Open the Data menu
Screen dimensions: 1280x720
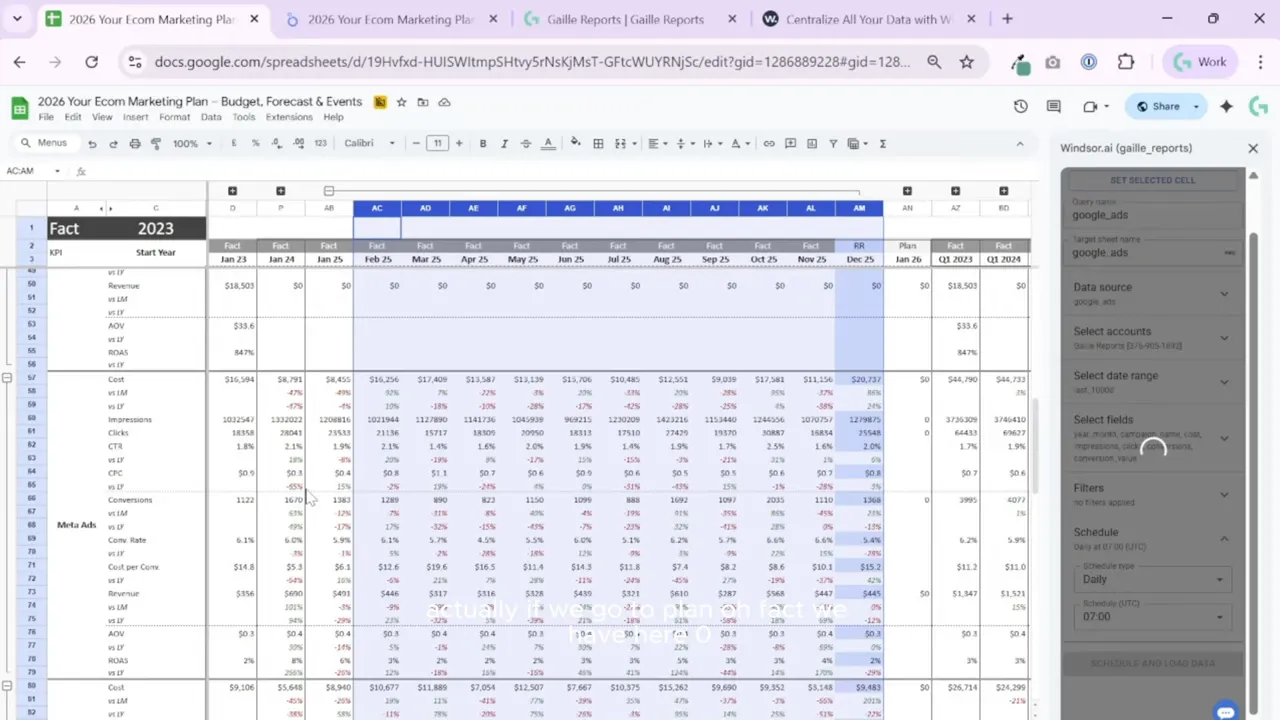(210, 117)
